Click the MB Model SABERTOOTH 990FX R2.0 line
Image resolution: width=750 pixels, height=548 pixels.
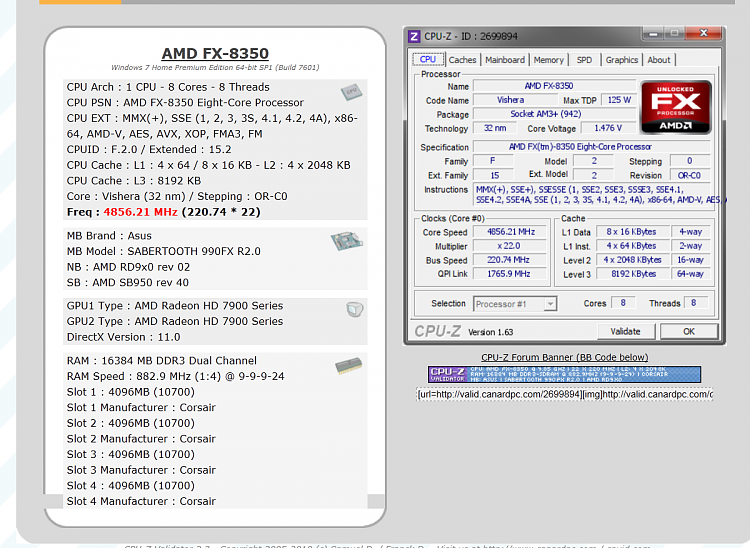pos(164,252)
